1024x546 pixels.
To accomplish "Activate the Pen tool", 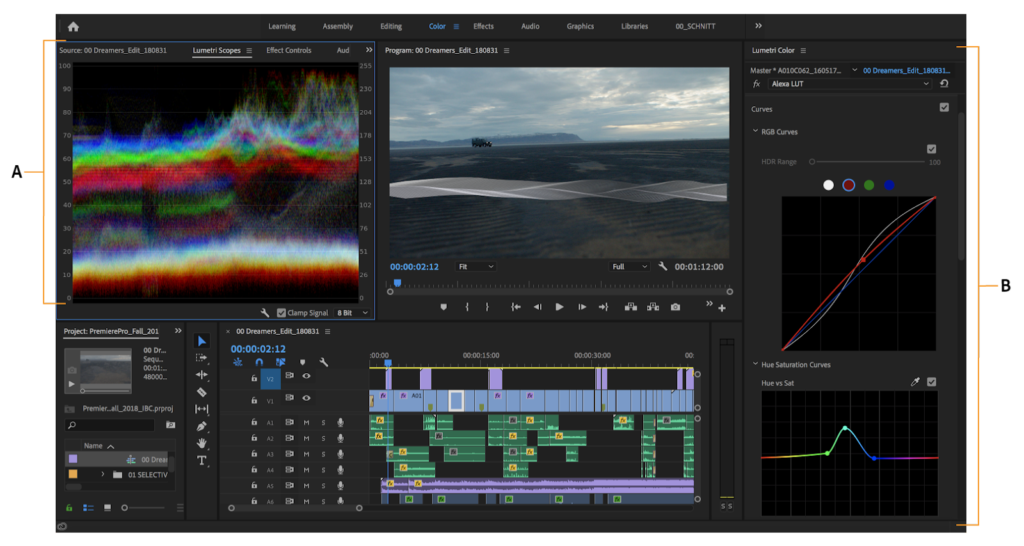I will [x=202, y=426].
